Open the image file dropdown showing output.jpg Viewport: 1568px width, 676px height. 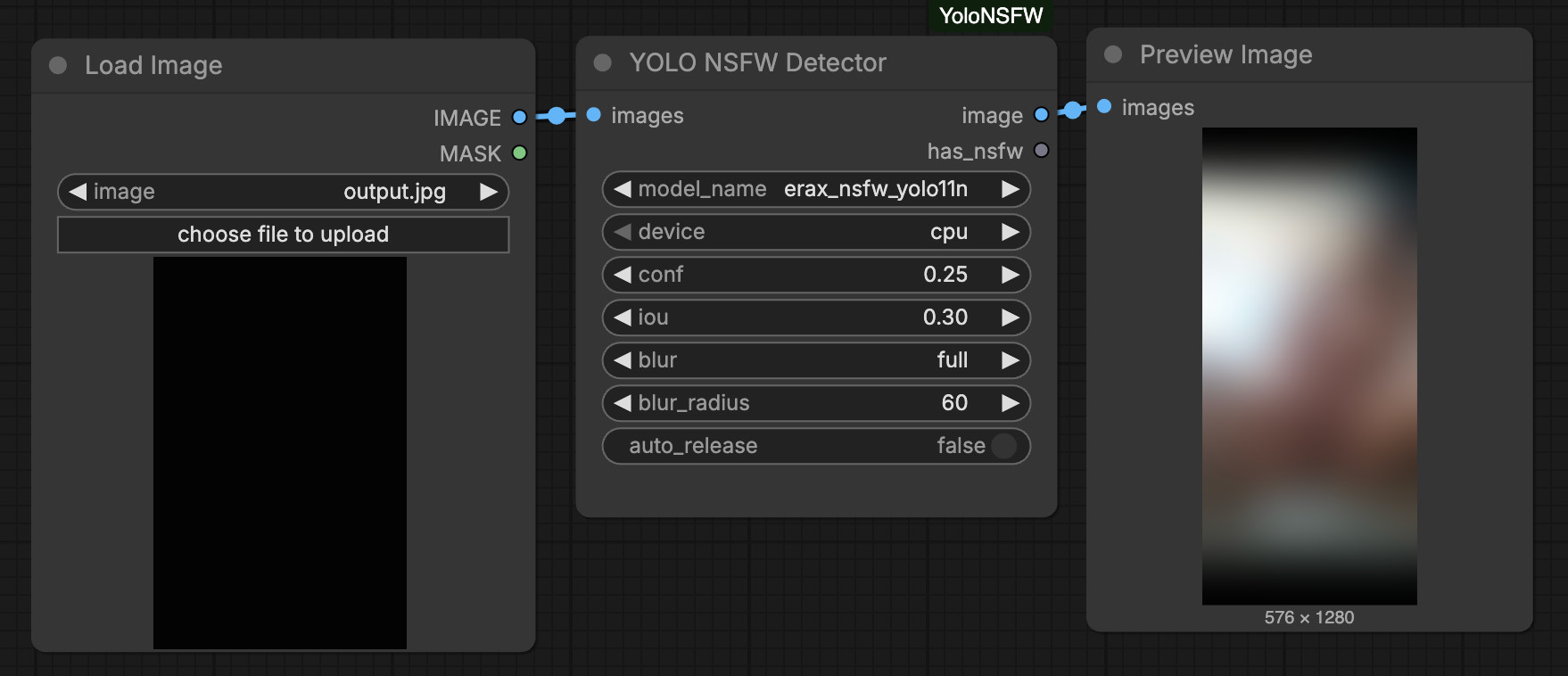click(284, 192)
